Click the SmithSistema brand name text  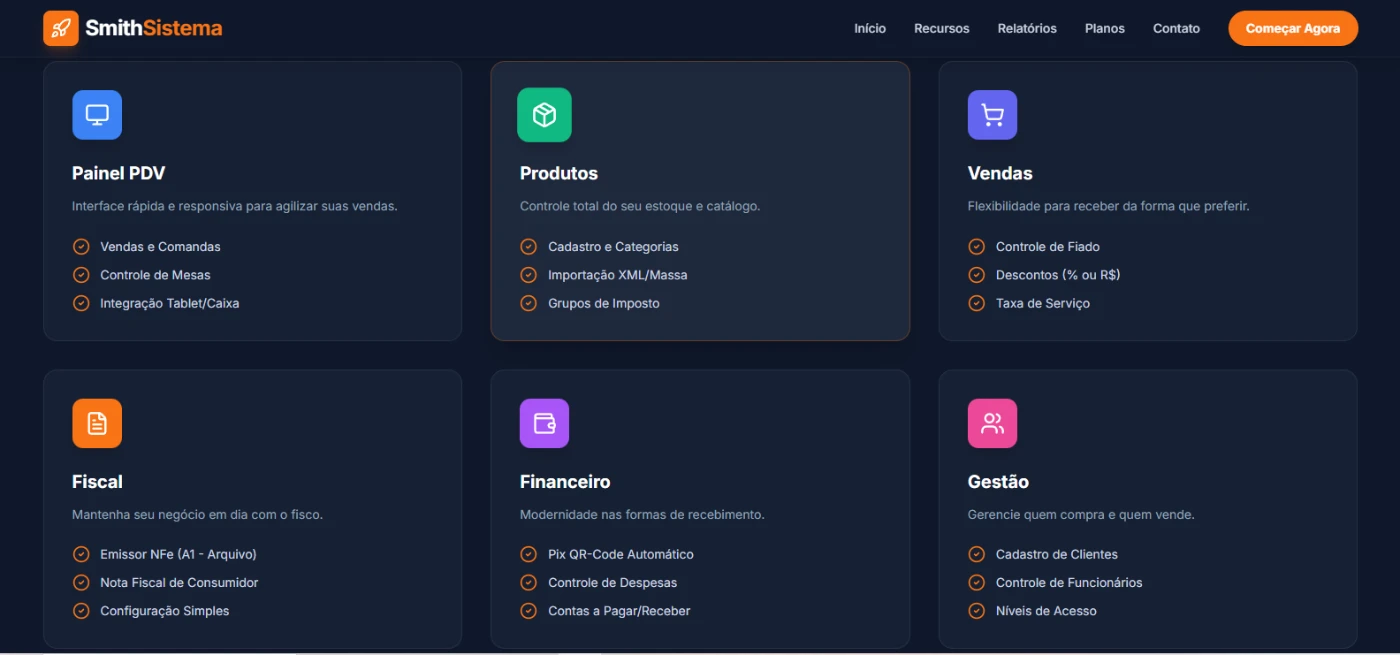153,28
